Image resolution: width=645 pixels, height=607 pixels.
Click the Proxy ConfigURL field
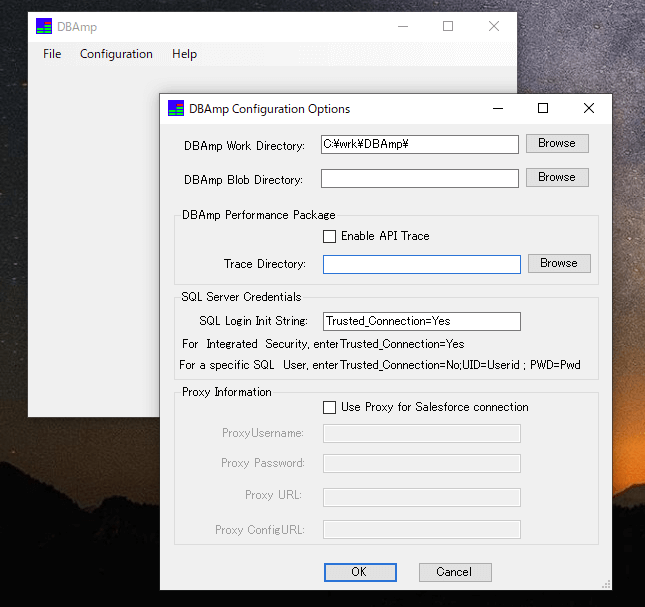point(422,529)
